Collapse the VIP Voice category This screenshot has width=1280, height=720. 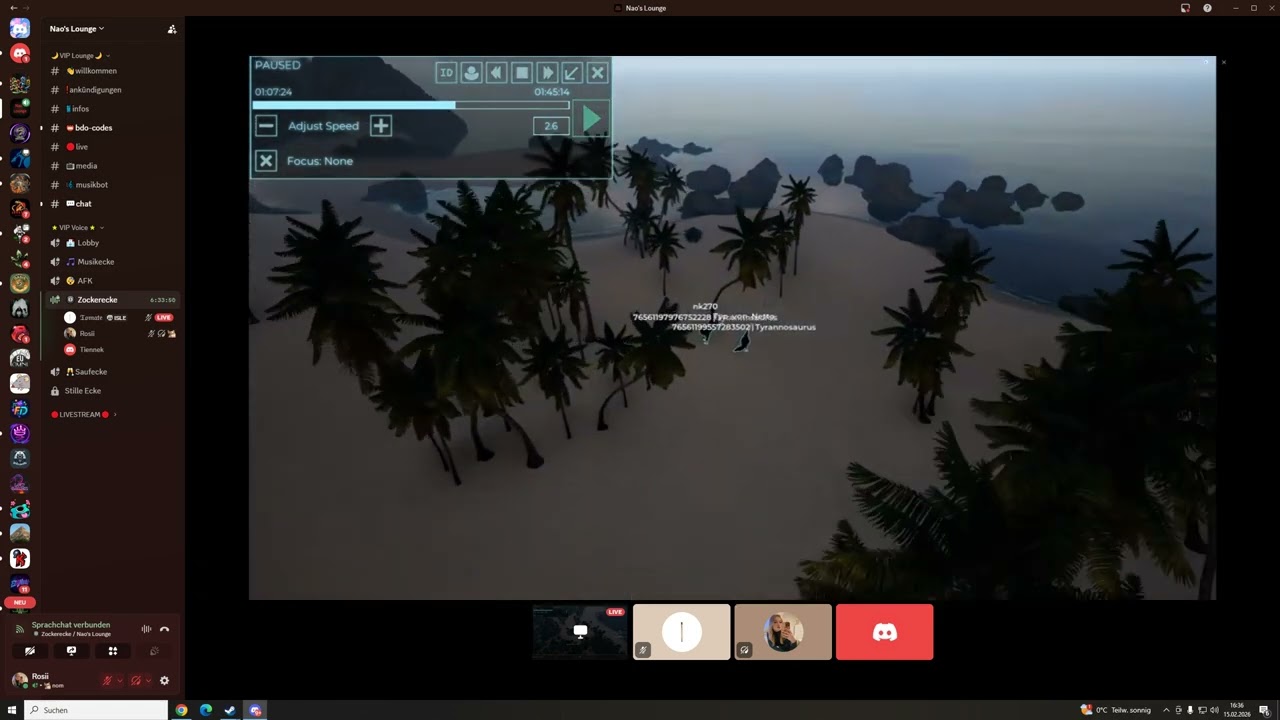coord(78,228)
